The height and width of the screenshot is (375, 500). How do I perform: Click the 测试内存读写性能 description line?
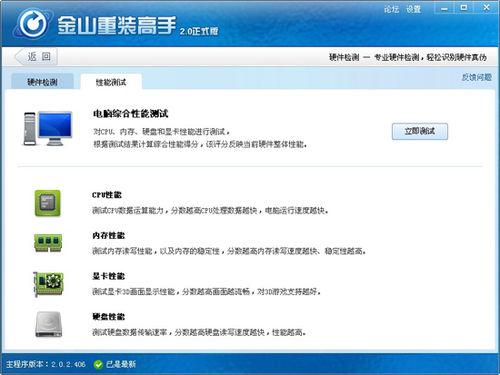229,251
